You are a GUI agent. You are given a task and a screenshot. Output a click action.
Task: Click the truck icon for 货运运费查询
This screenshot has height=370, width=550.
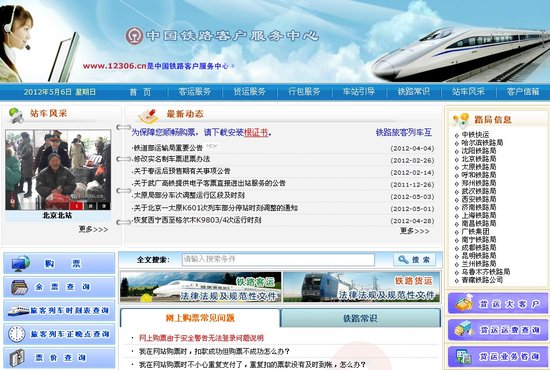(464, 329)
